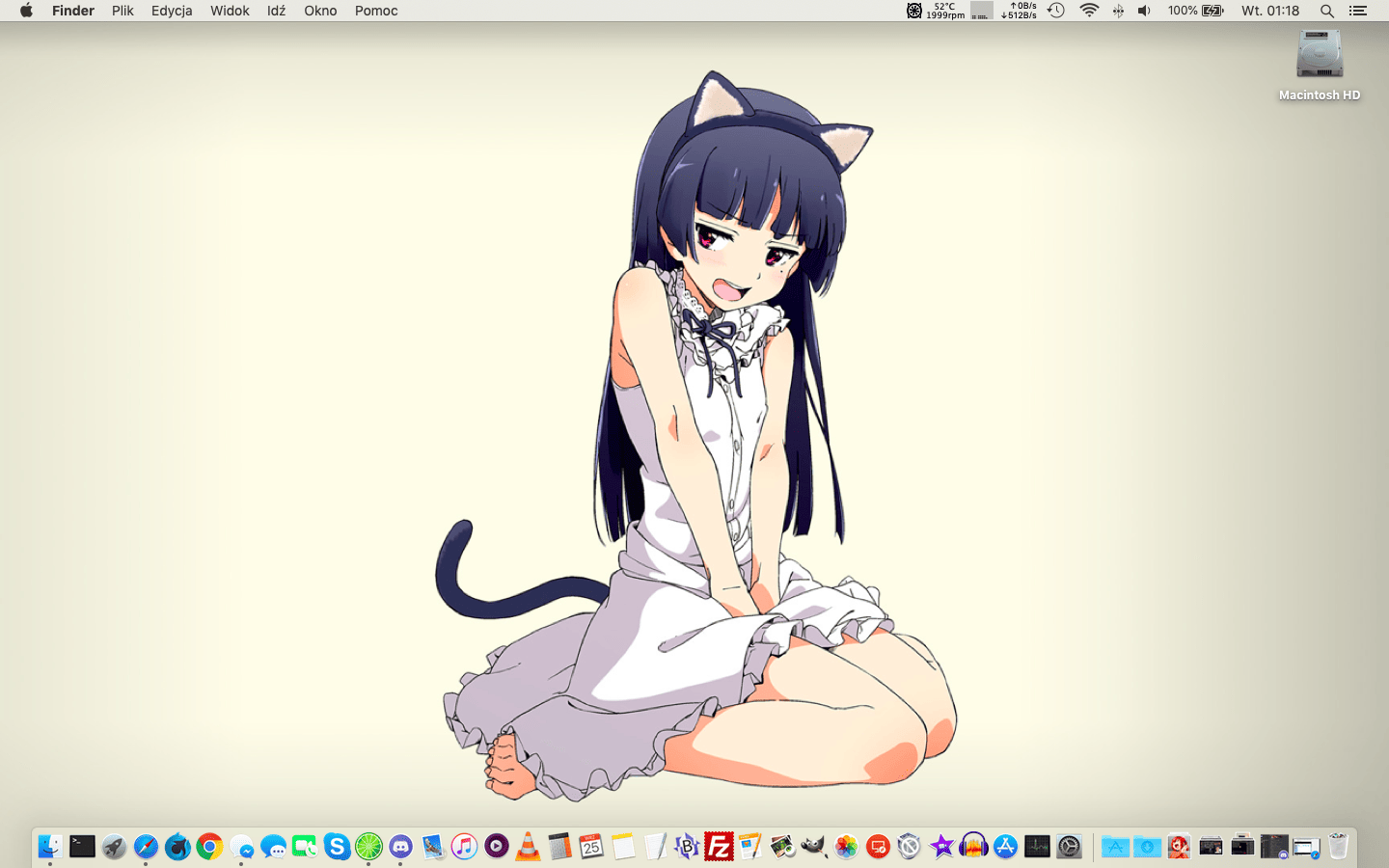Viewport: 1389px width, 868px height.
Task: Select the Macintosh HD desktop drive
Action: [x=1319, y=56]
